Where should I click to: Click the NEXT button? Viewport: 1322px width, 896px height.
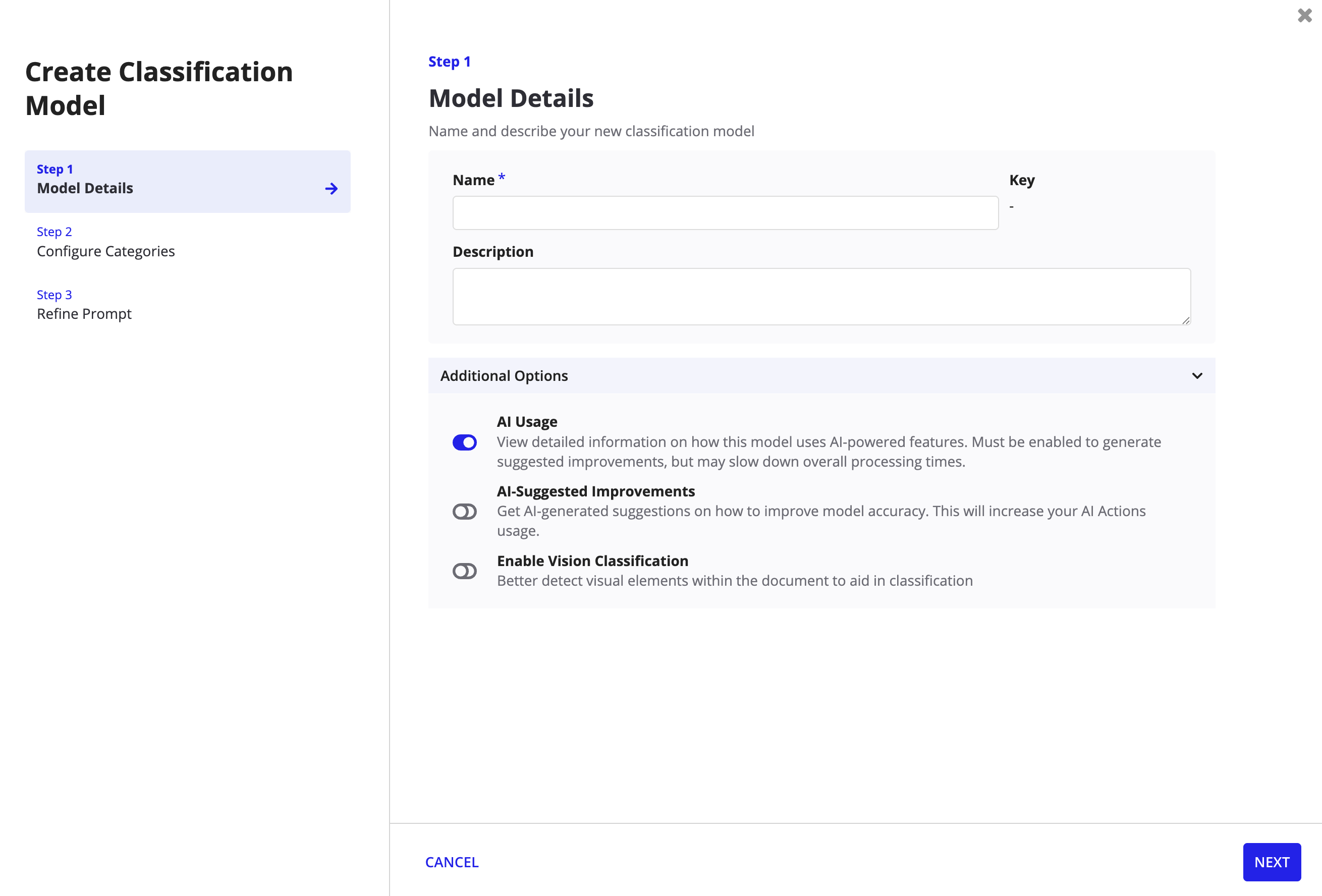point(1272,862)
